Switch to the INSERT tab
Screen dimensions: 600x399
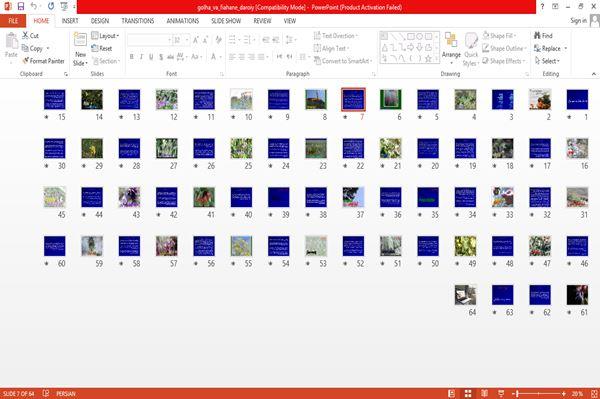click(x=70, y=21)
